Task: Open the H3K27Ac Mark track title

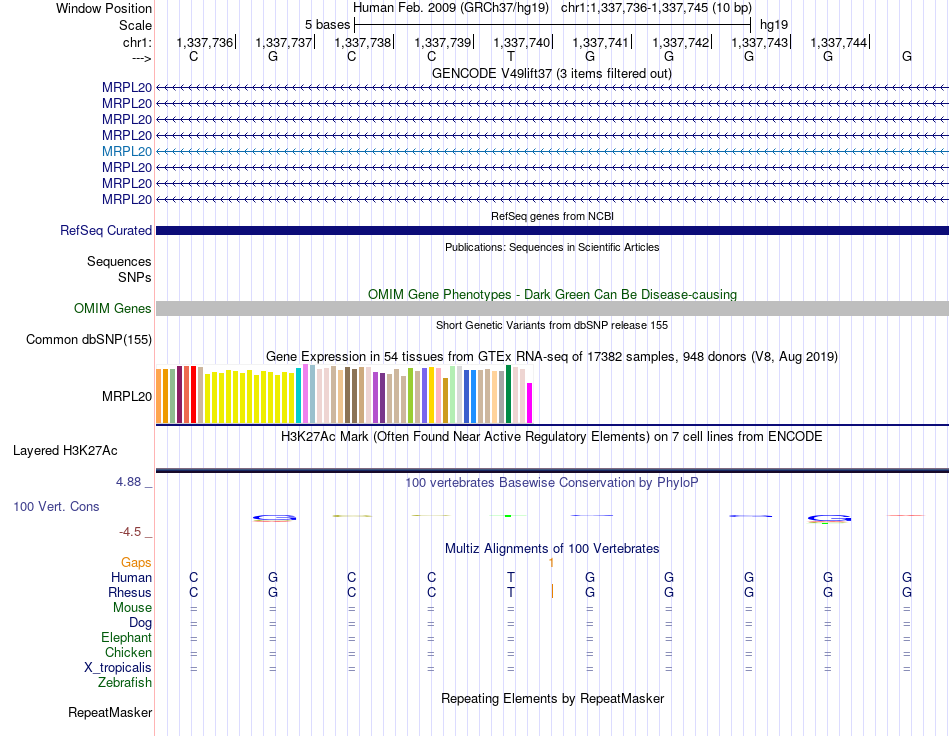Action: pos(552,437)
